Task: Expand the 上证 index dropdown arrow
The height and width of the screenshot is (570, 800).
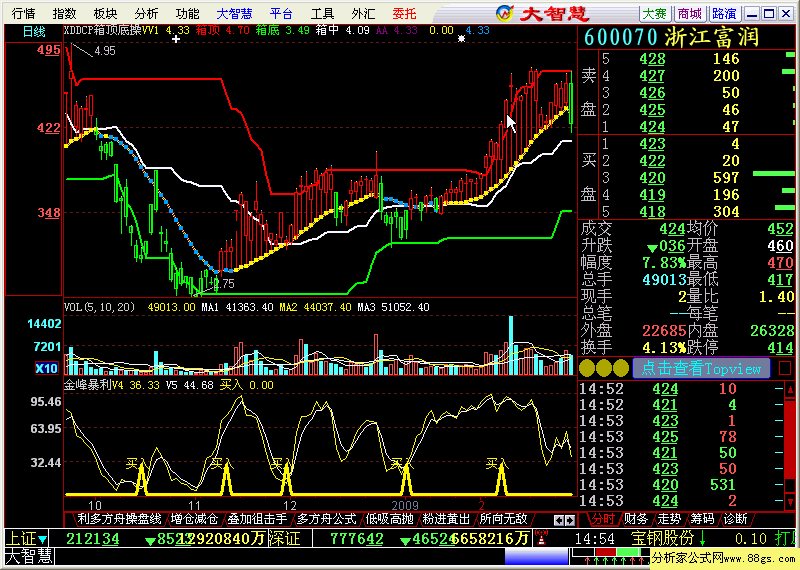Action: 42,539
